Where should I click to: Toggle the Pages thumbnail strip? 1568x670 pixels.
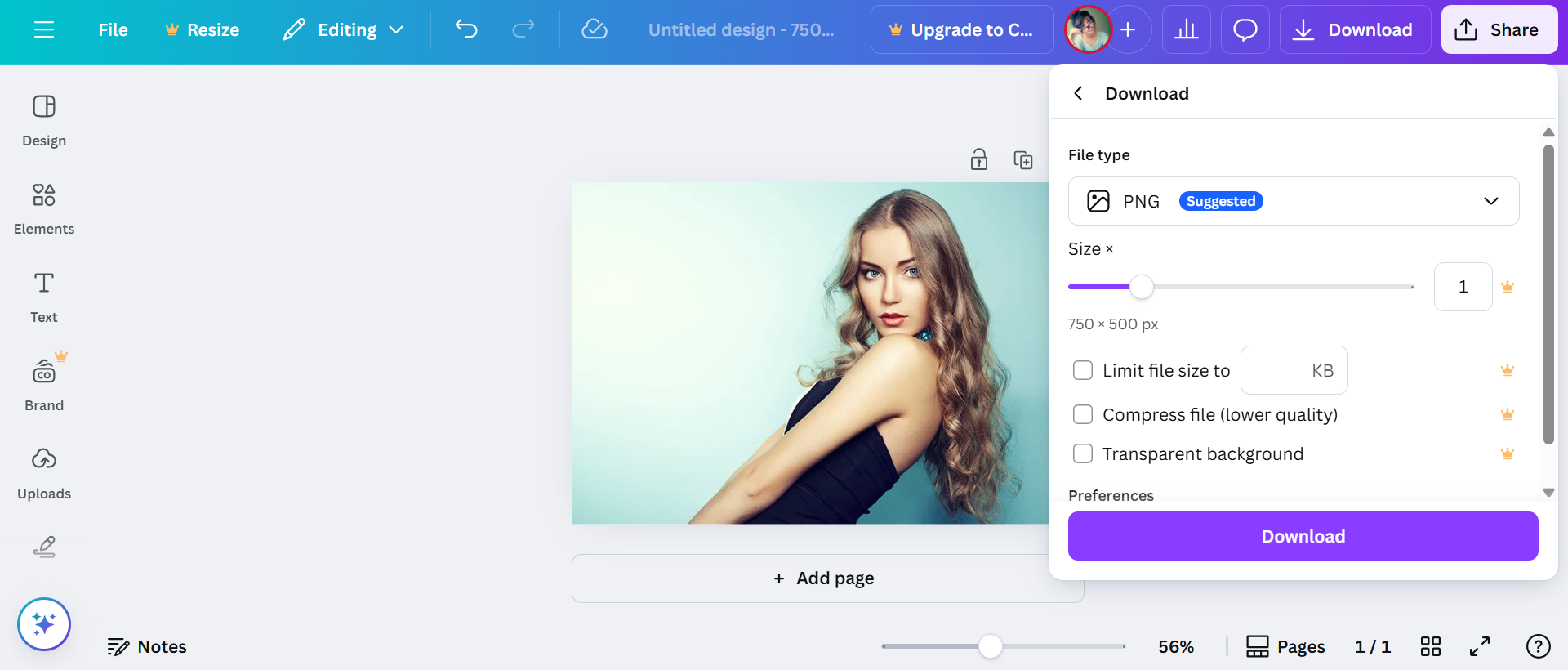pos(1285,646)
